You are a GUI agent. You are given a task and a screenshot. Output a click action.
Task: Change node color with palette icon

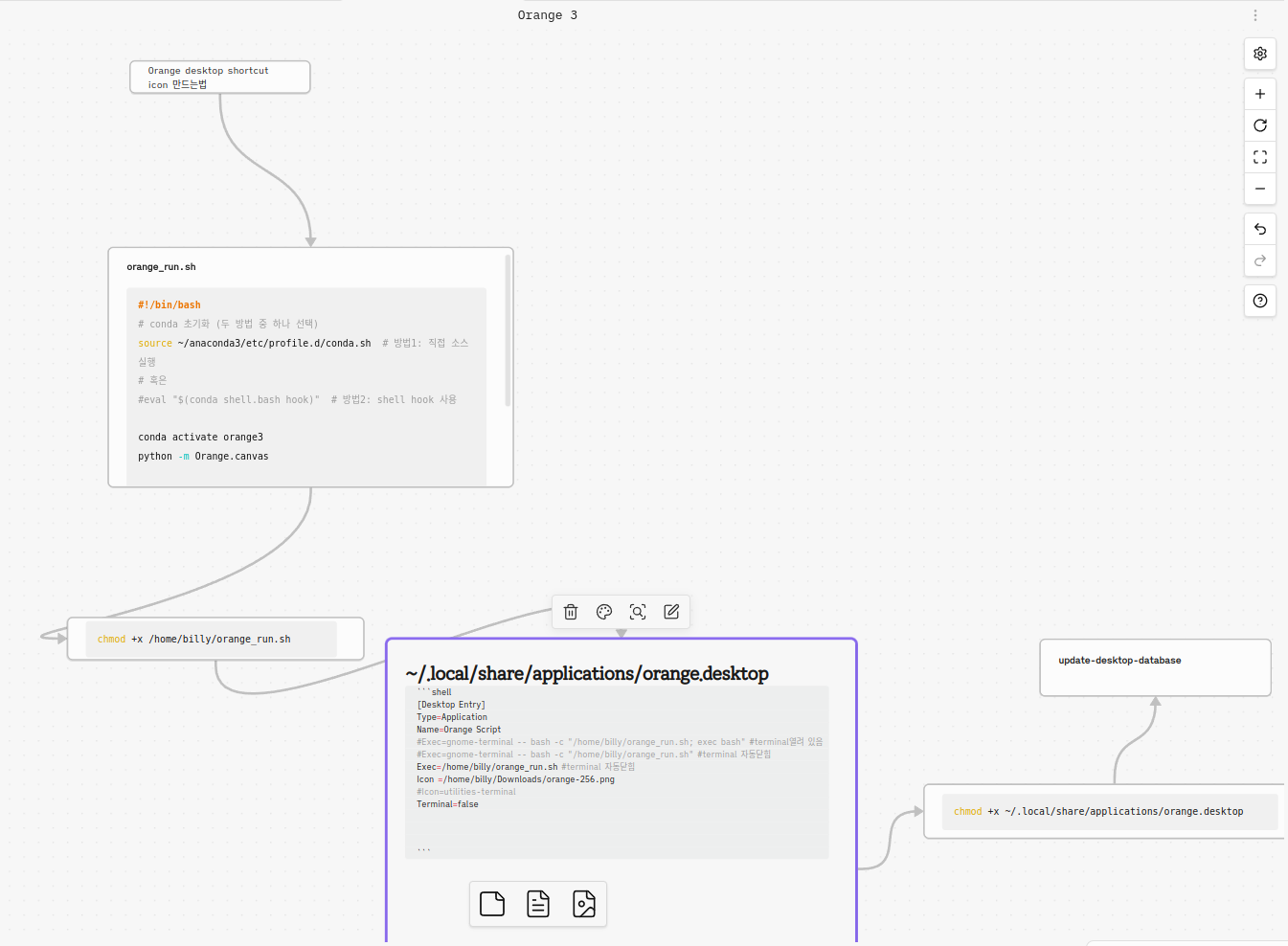(x=604, y=612)
